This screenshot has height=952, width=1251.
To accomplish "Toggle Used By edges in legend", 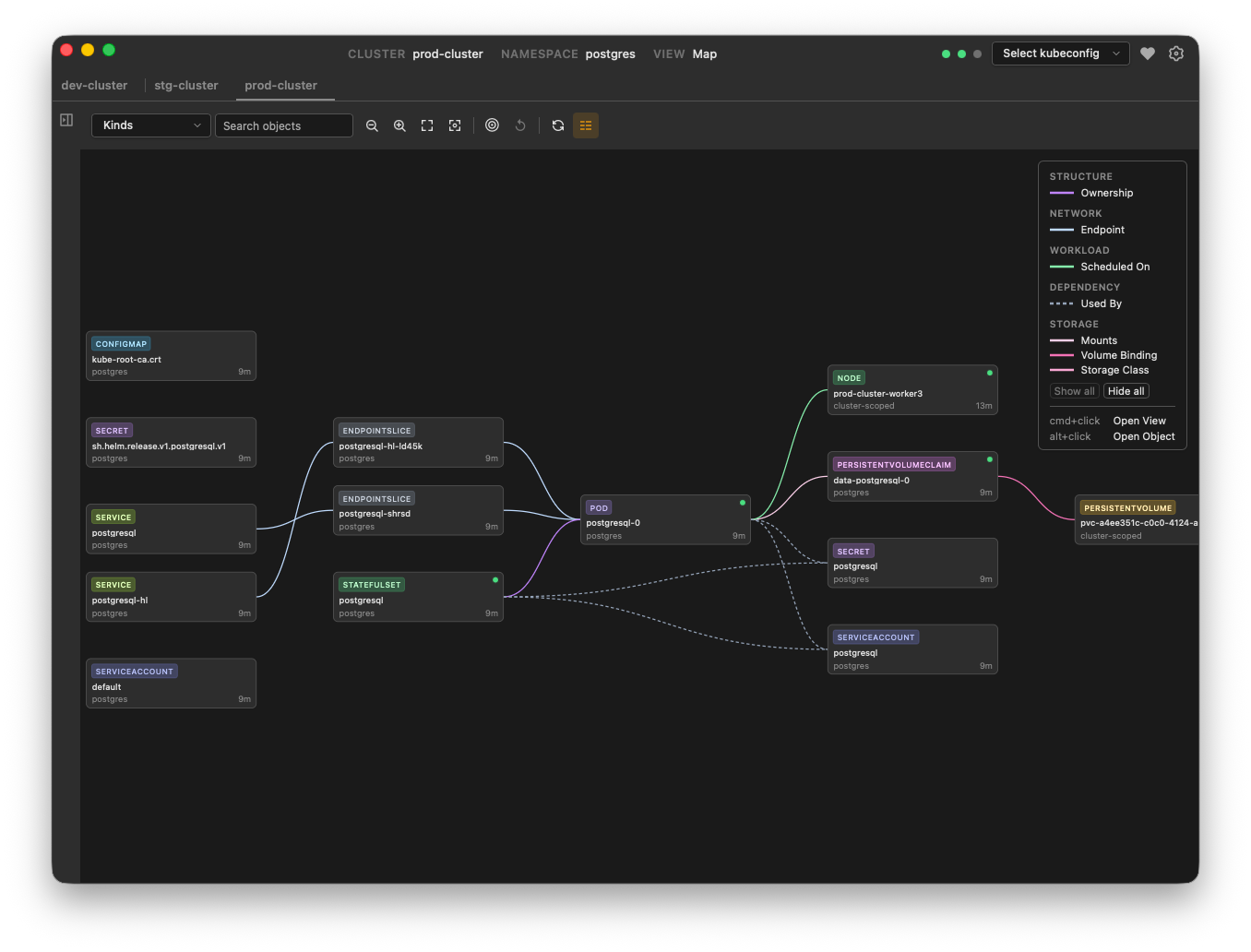I will 1086,303.
